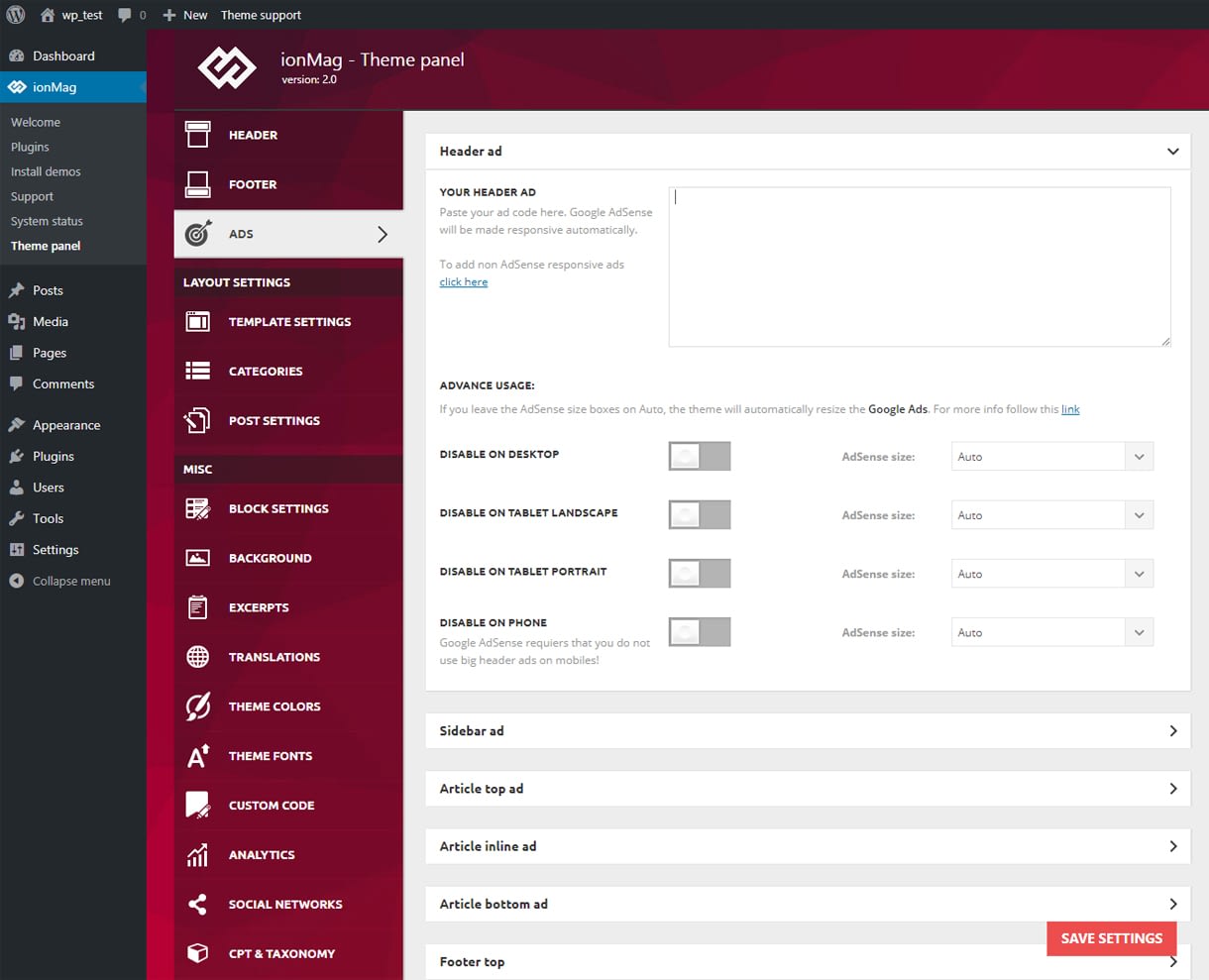
Task: Open AdSense size dropdown for phone
Action: (x=1052, y=632)
